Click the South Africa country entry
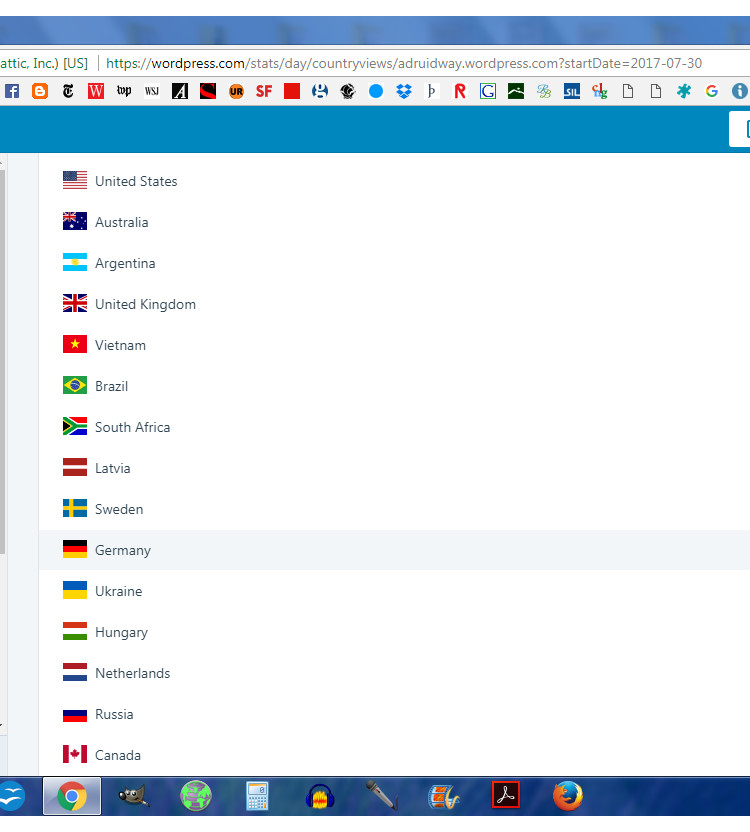This screenshot has width=750, height=832. [x=132, y=427]
